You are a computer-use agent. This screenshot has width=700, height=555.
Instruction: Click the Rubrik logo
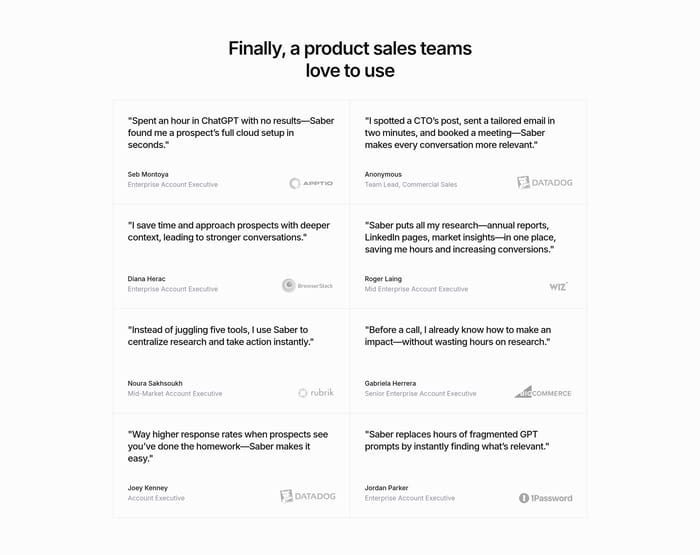(x=316, y=393)
